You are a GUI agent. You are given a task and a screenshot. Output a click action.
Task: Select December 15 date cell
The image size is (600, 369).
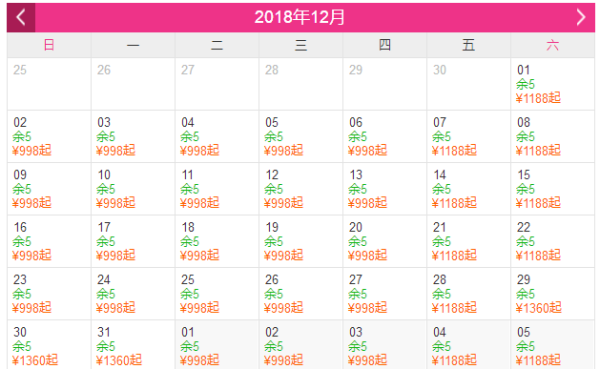(x=553, y=189)
